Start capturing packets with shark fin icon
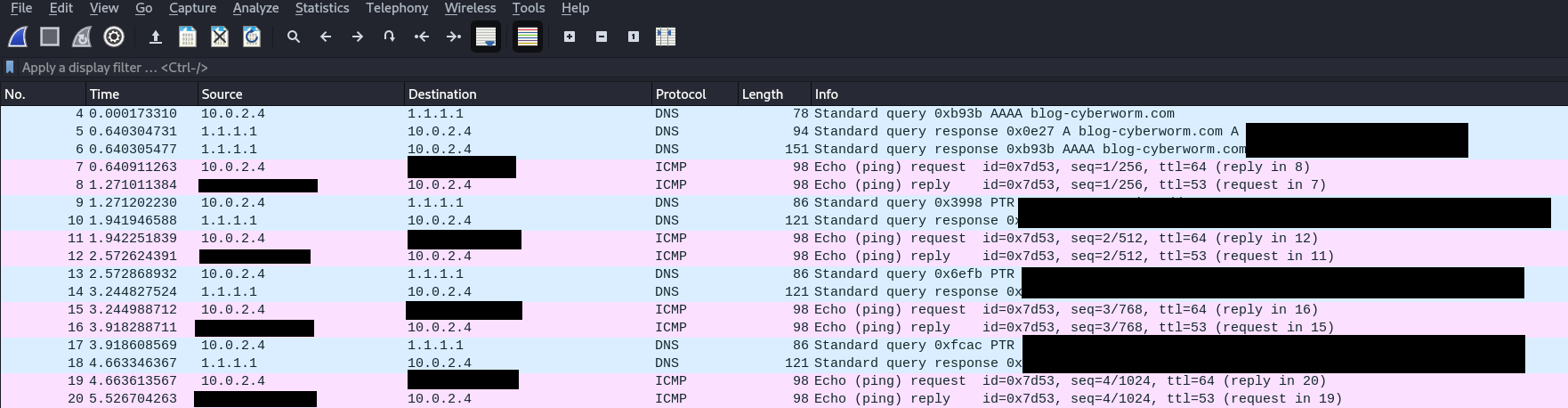Viewport: 1568px width, 408px height. [18, 37]
